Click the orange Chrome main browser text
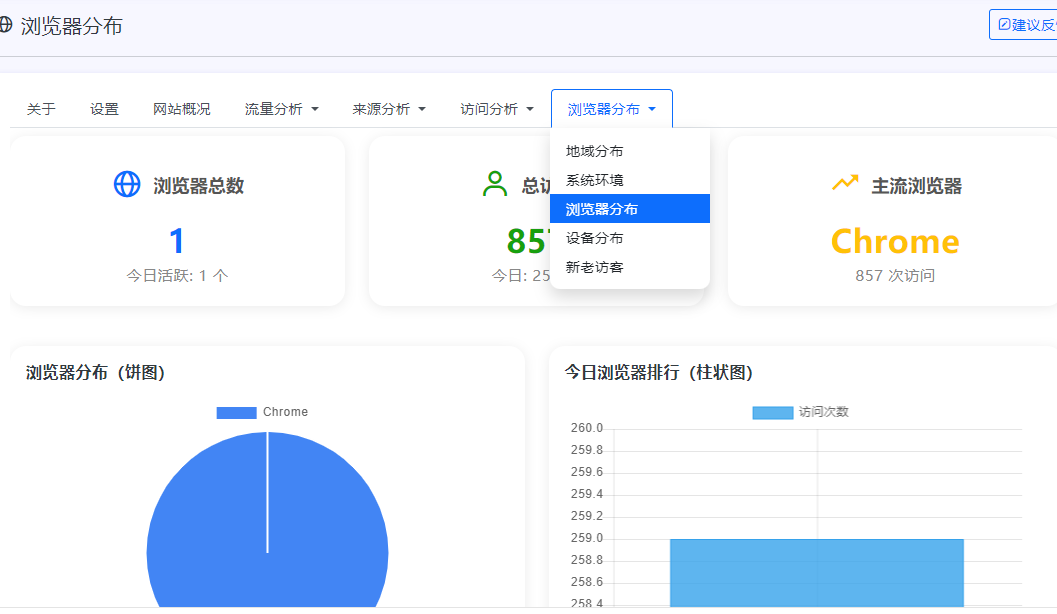Image resolution: width=1057 pixels, height=614 pixels. tap(895, 241)
